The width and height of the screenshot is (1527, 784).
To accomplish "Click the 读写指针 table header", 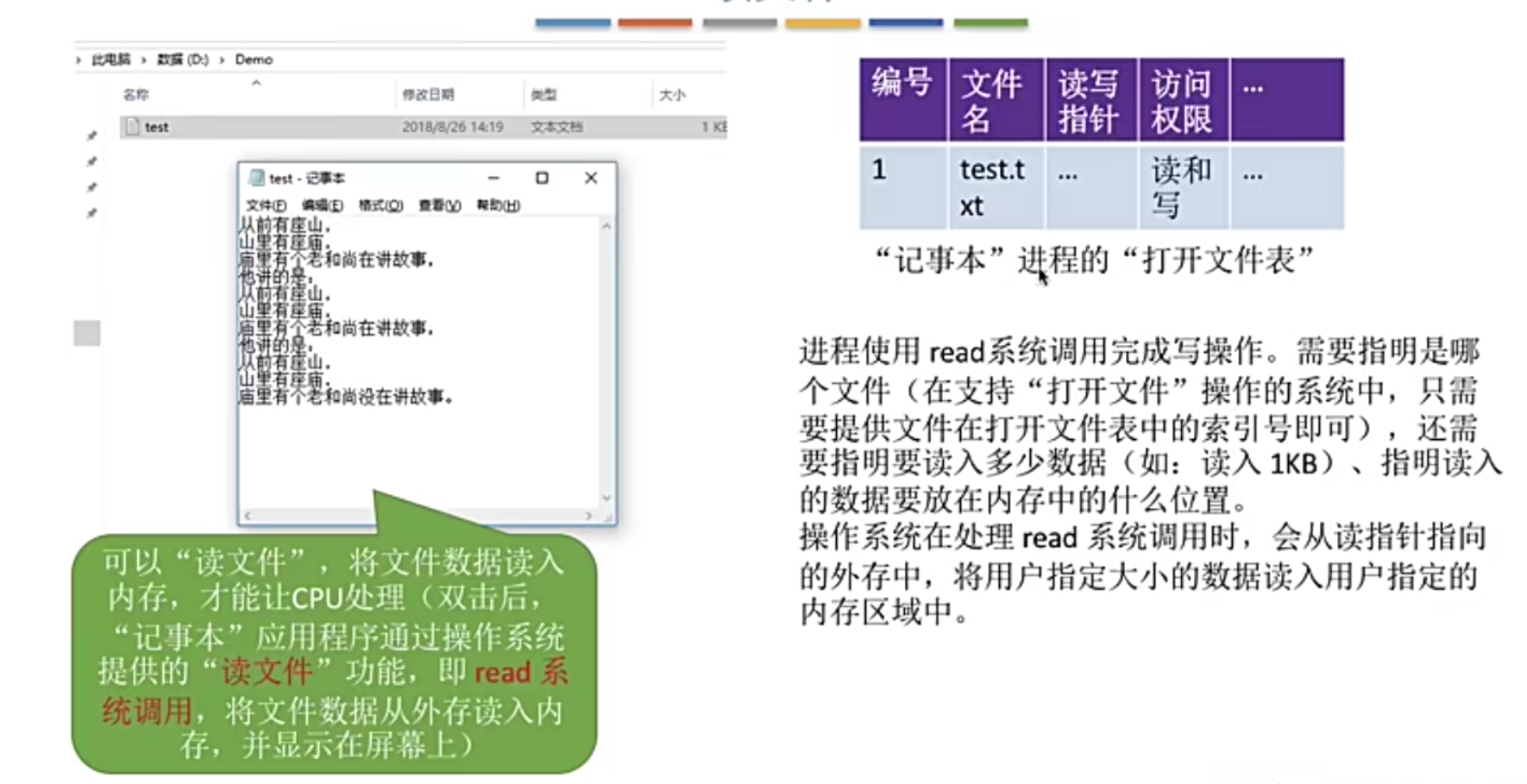I will (x=1091, y=99).
